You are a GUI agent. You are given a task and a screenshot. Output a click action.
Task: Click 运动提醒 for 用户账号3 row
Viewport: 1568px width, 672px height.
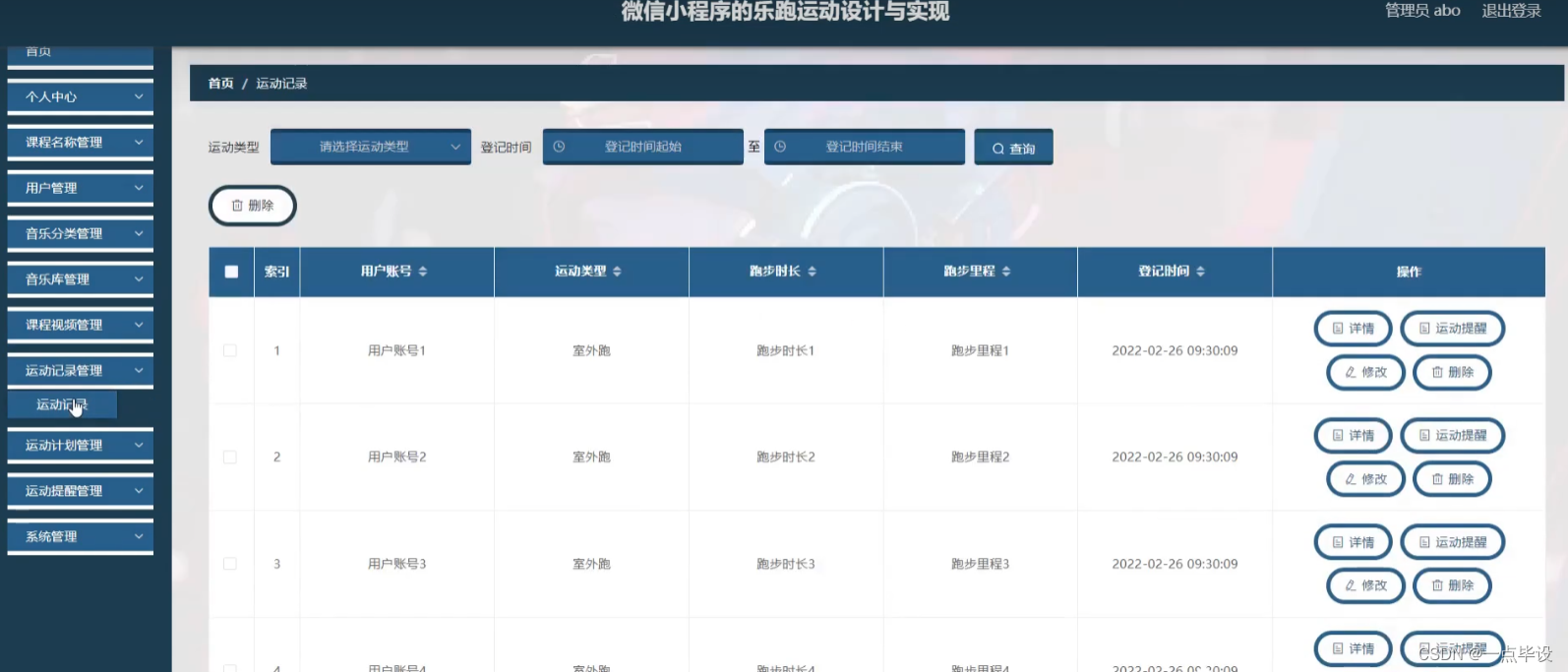1453,542
